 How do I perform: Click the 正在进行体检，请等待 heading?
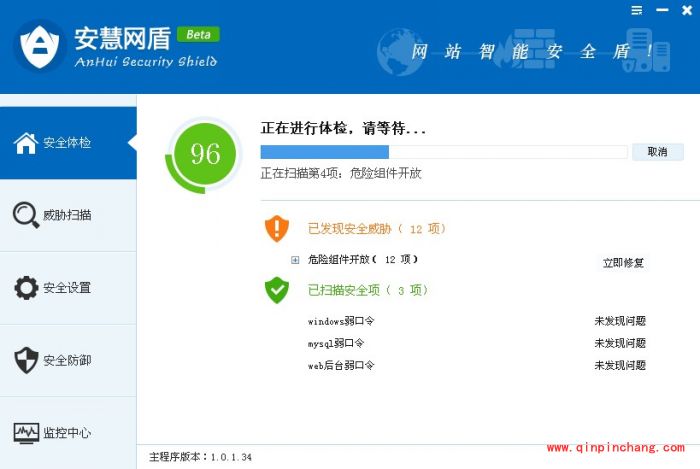coord(343,129)
